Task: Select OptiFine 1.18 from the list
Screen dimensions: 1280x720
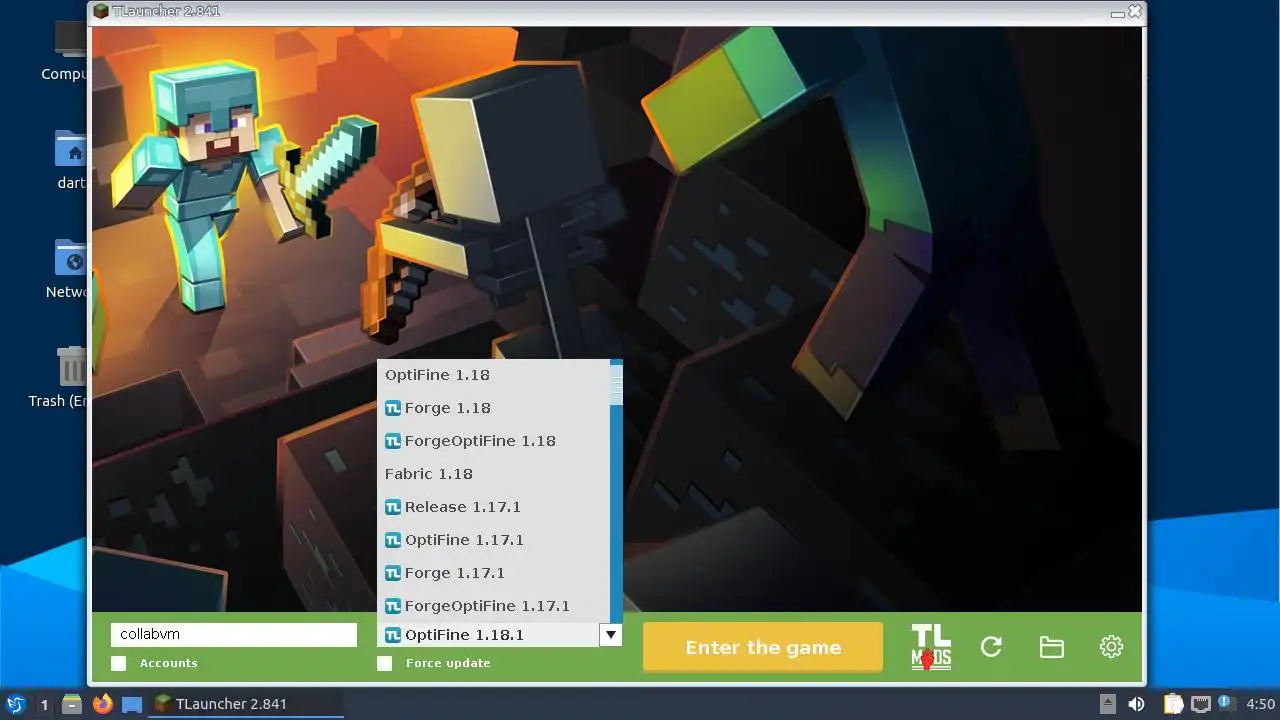Action: pyautogui.click(x=493, y=375)
